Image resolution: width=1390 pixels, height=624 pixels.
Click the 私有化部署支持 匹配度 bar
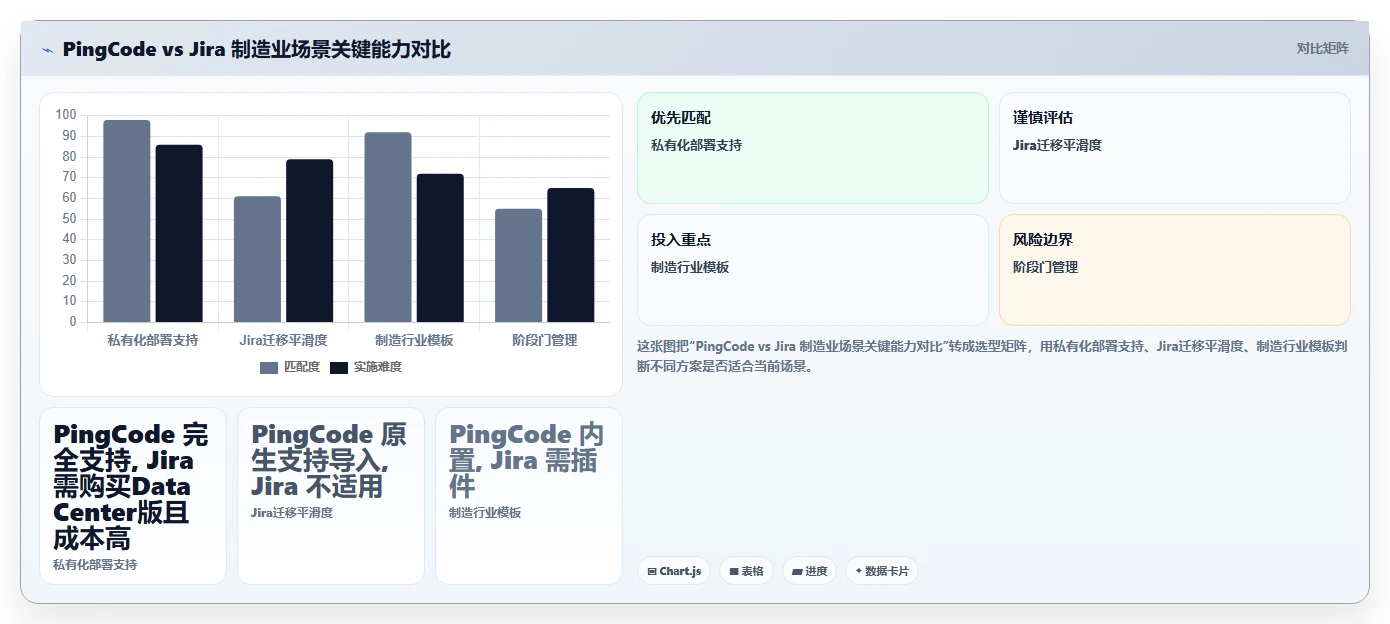click(x=127, y=221)
